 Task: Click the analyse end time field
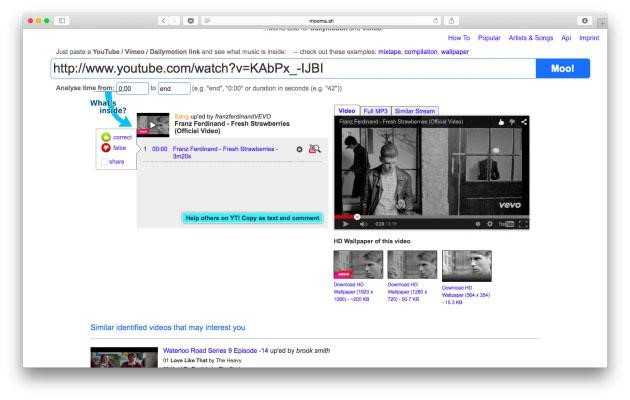point(174,88)
